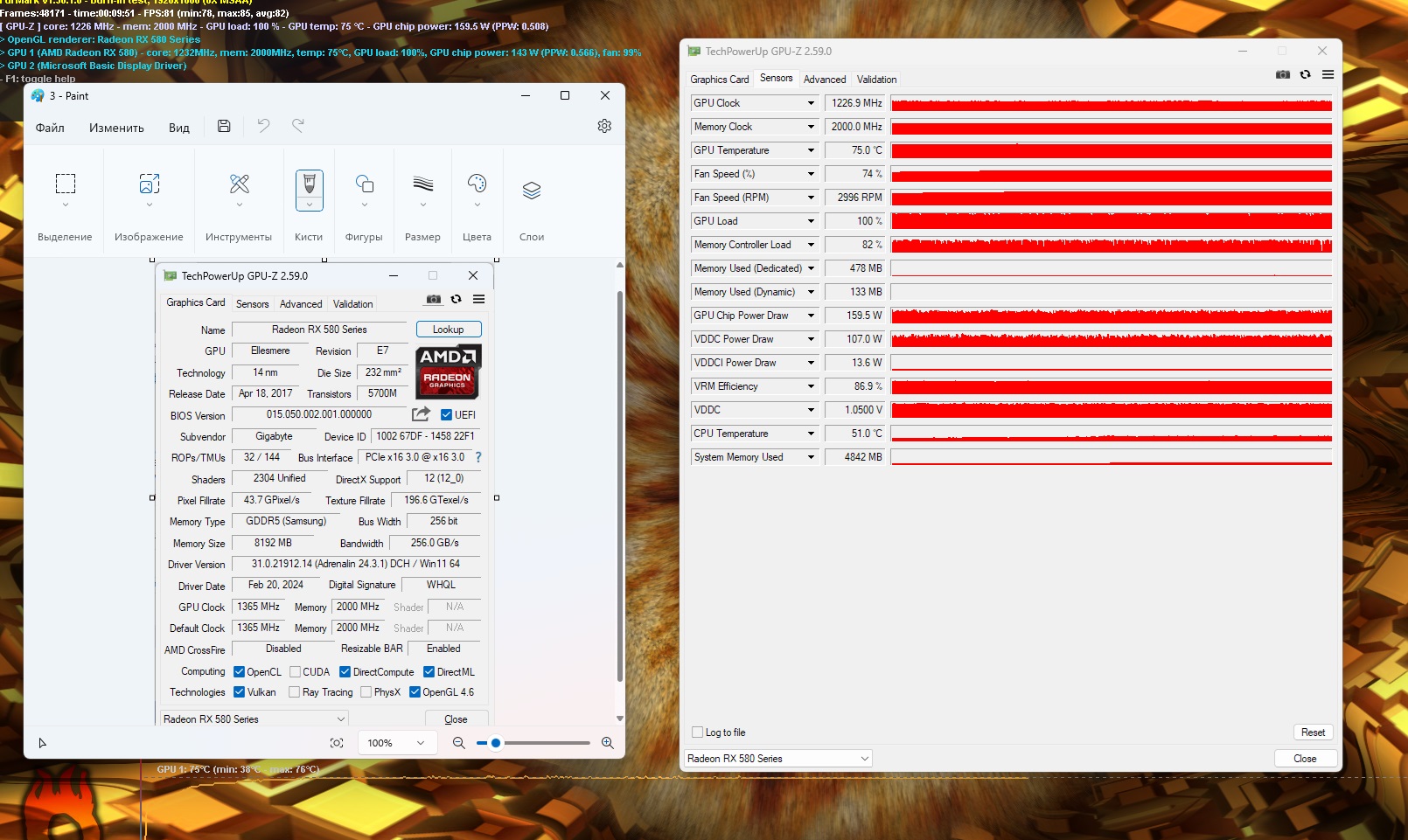Click the camera icon in the pasted GPU-Z image
Image resolution: width=1408 pixels, height=840 pixels.
[434, 299]
